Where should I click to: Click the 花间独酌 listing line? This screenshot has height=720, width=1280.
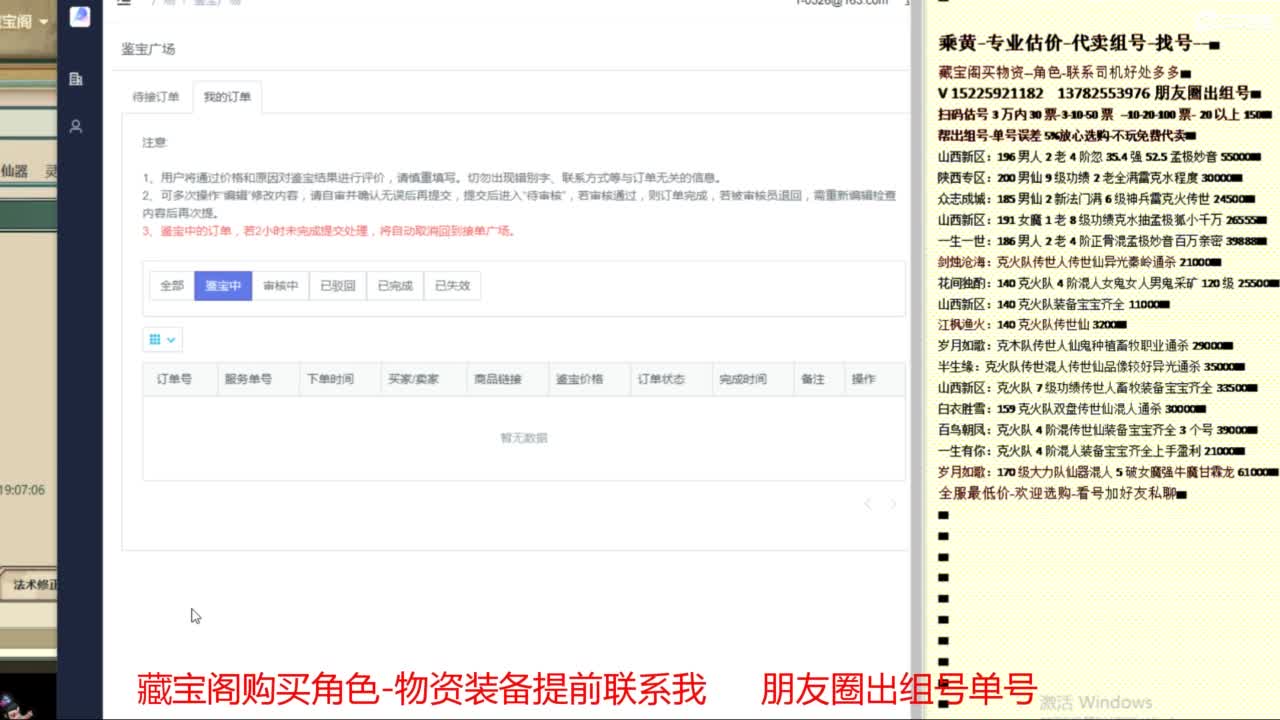coord(1108,283)
